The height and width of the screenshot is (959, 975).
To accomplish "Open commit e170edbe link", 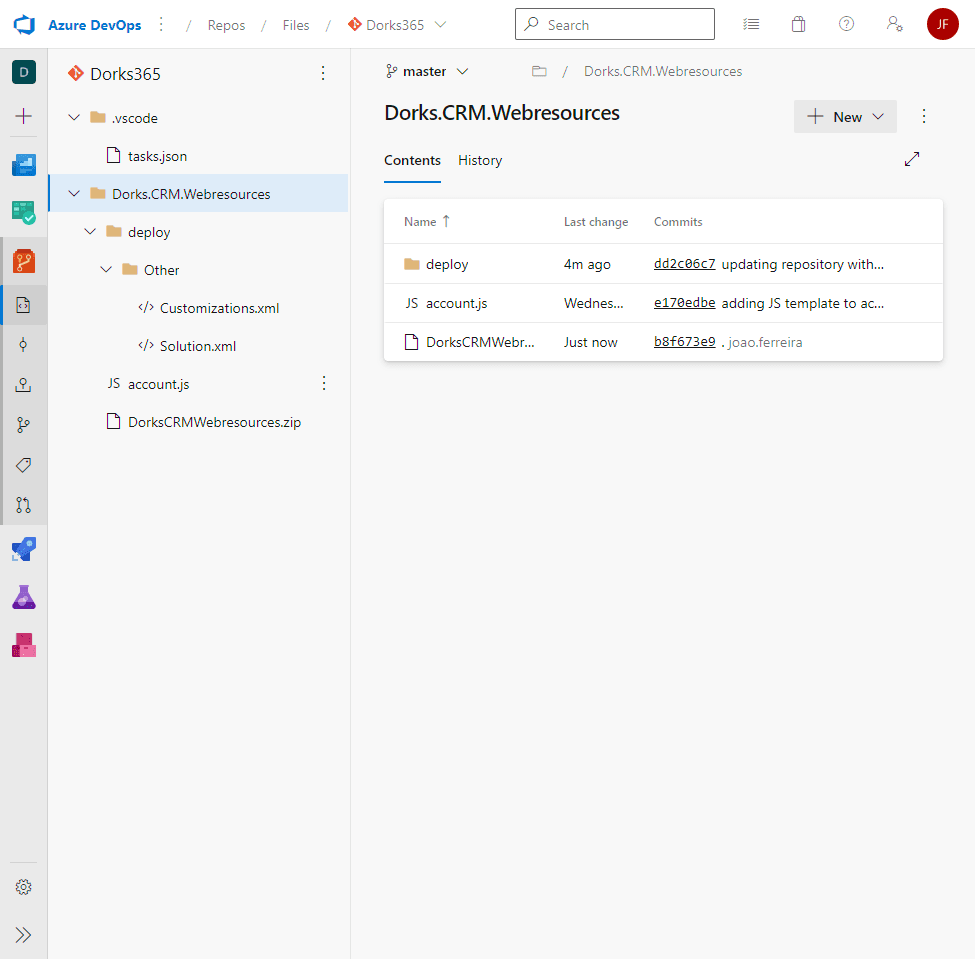I will point(685,303).
